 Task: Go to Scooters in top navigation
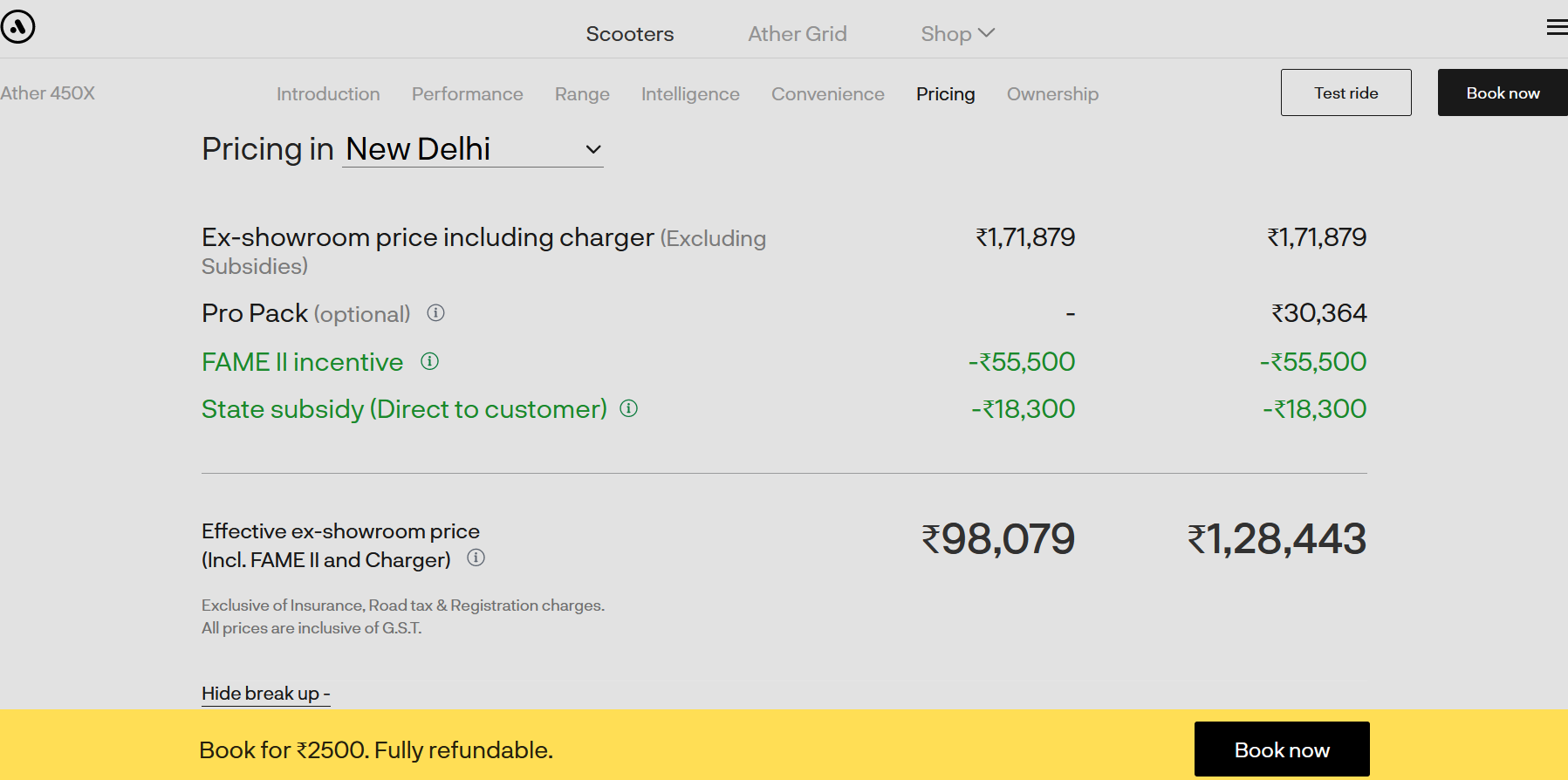pos(630,34)
